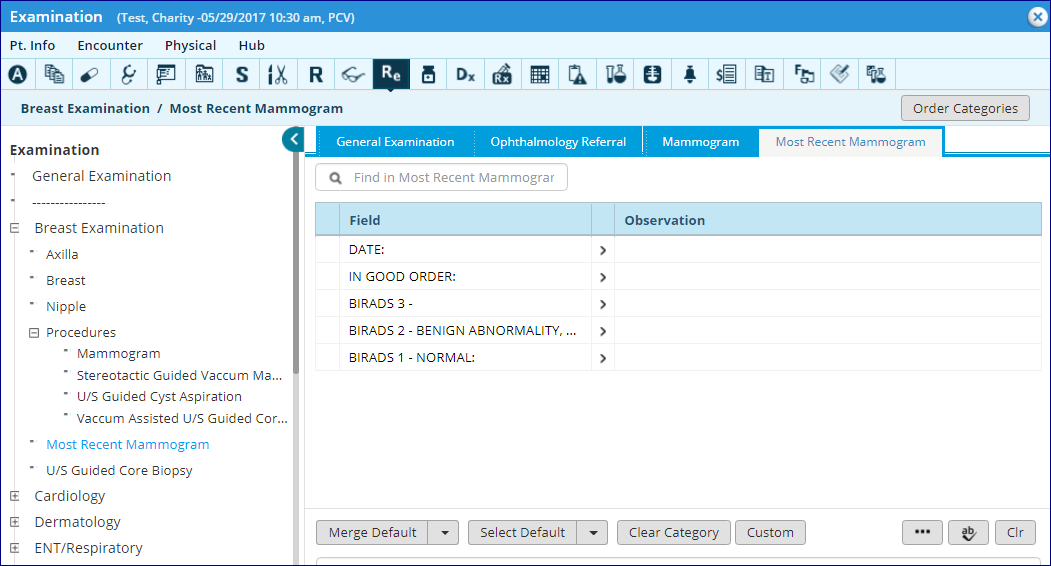Screen dimensions: 1051x566
Task: Click the Merge Default button
Action: click(x=373, y=533)
